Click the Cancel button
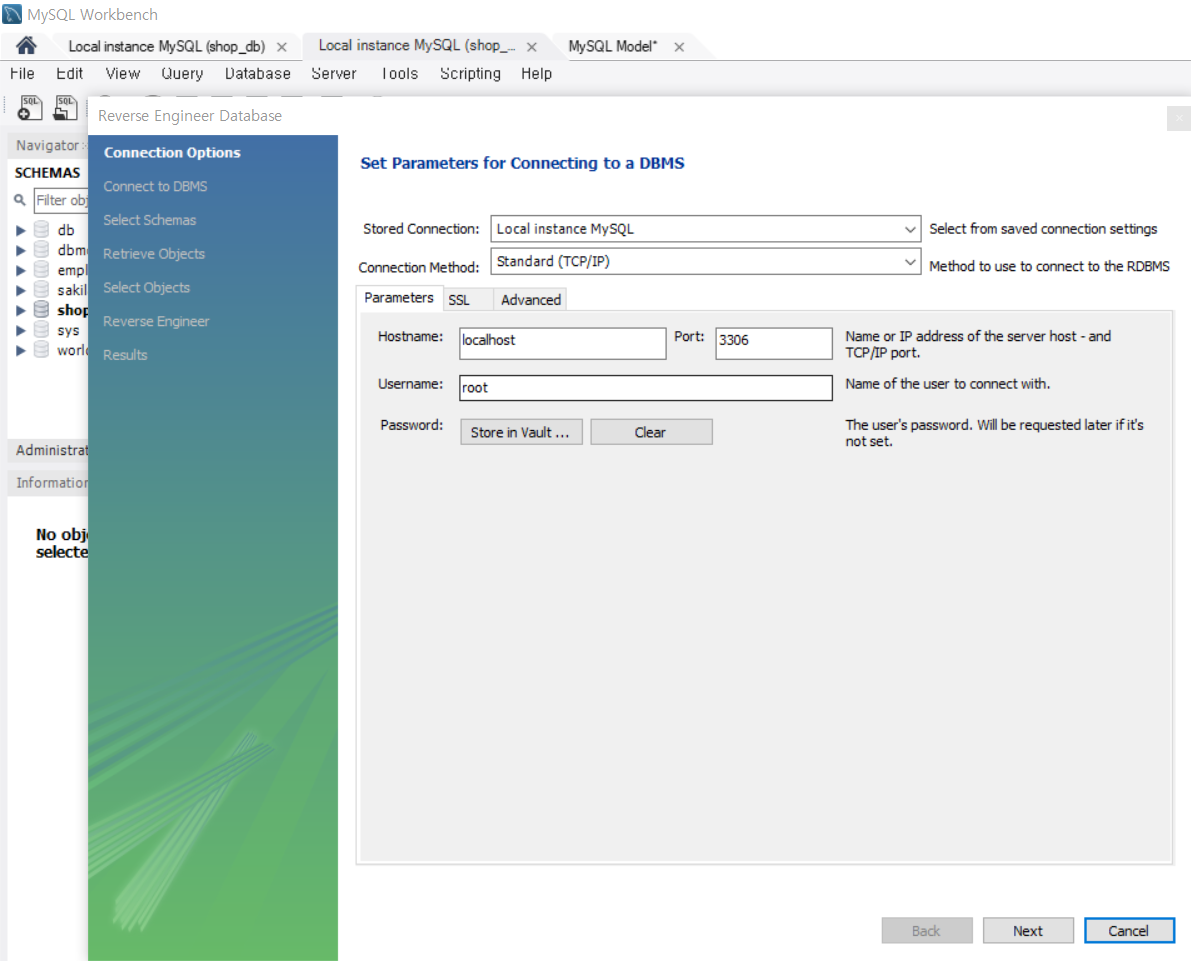This screenshot has height=961, width=1191. (x=1129, y=931)
